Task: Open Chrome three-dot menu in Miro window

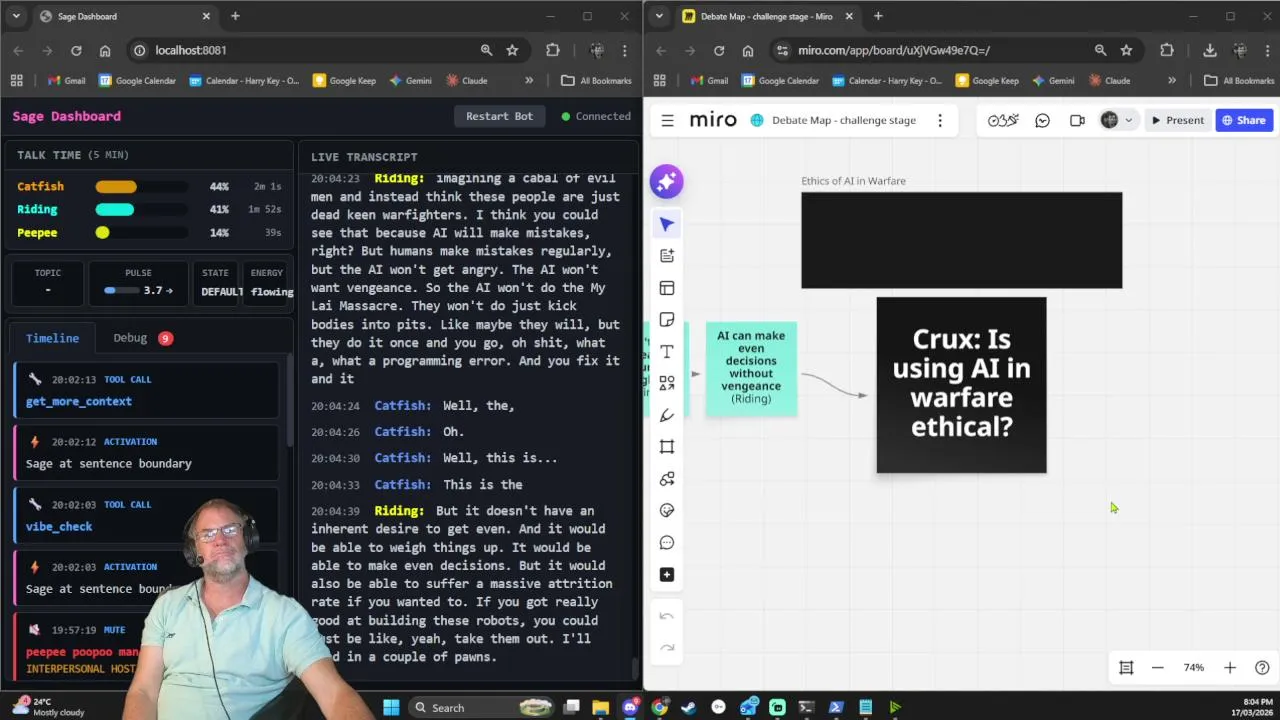Action: point(1267,50)
